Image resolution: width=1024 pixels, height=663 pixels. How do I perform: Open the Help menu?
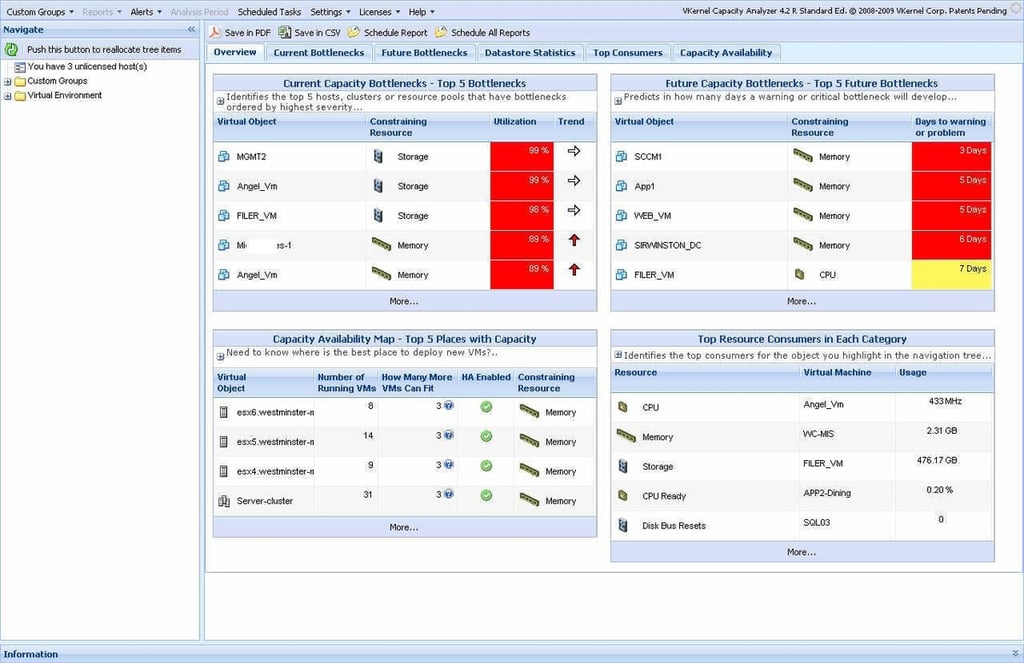(x=421, y=12)
